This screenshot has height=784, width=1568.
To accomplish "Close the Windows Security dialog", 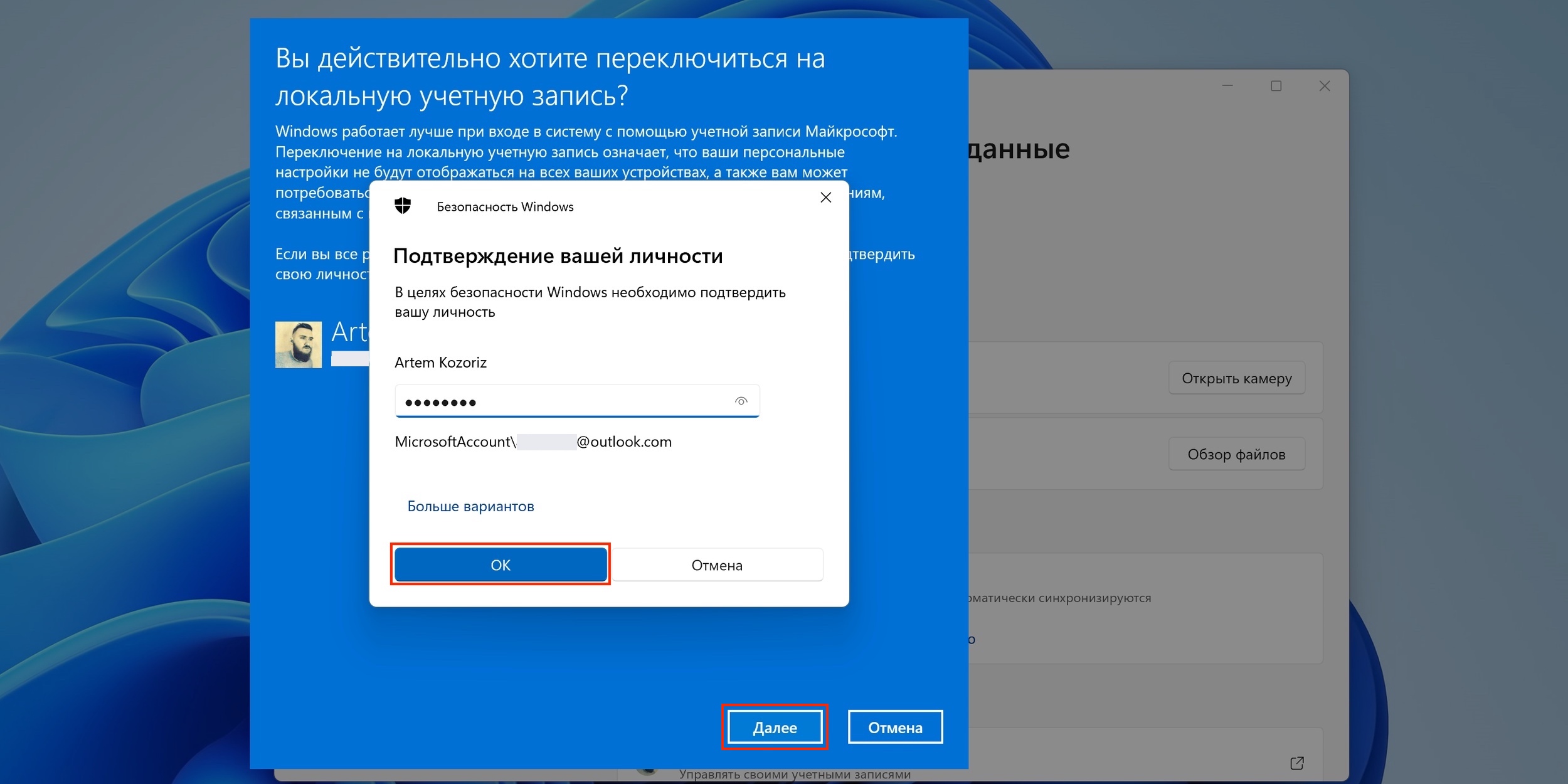I will [825, 198].
